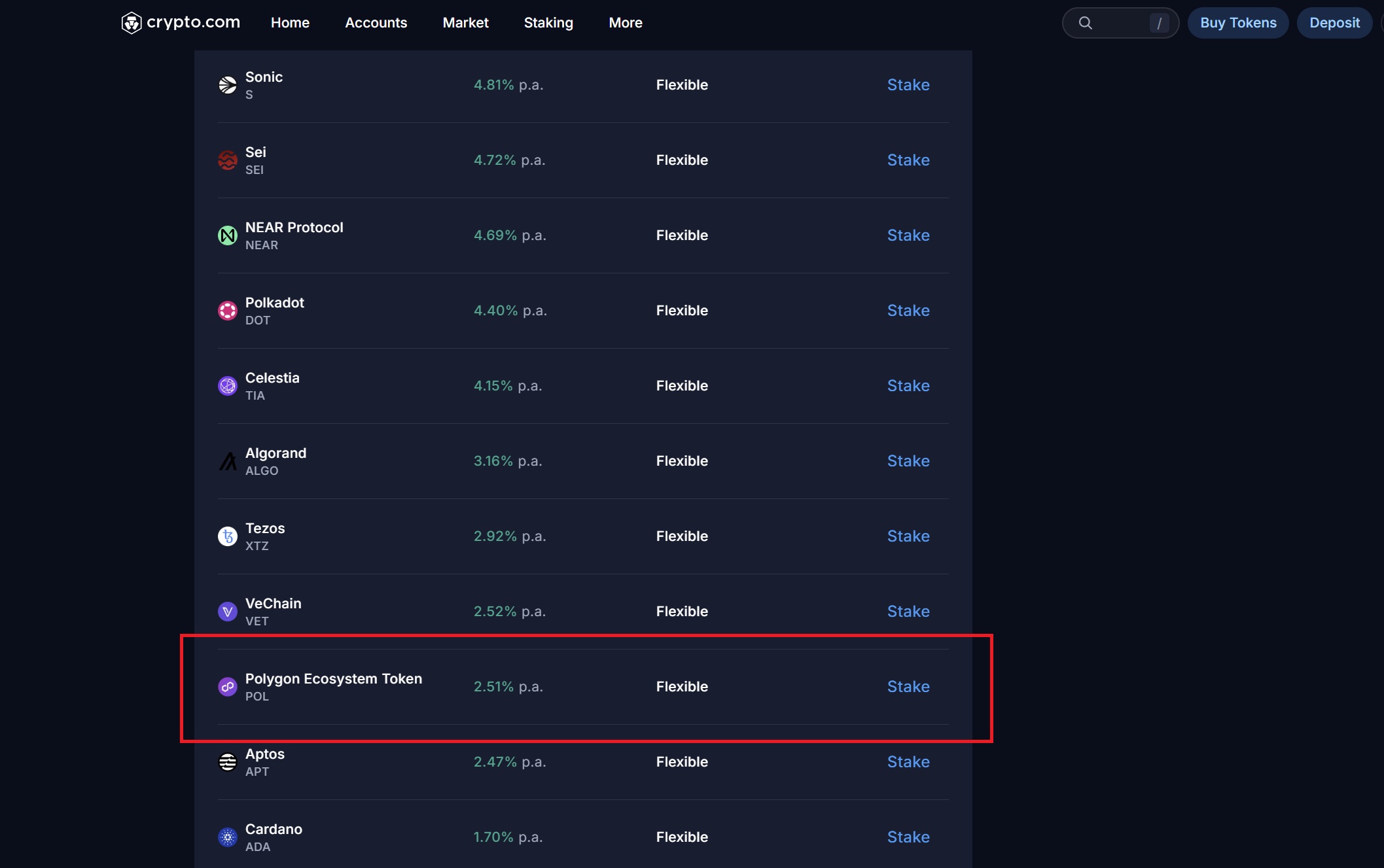
Task: Click Flexible in the Cardano row
Action: 682,837
